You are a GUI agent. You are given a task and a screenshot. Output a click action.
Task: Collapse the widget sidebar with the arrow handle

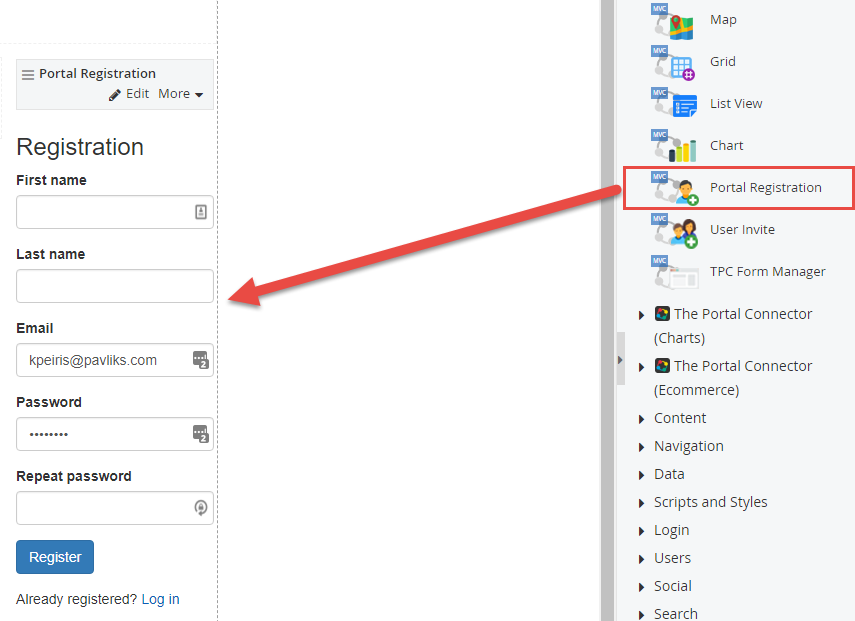(x=621, y=360)
